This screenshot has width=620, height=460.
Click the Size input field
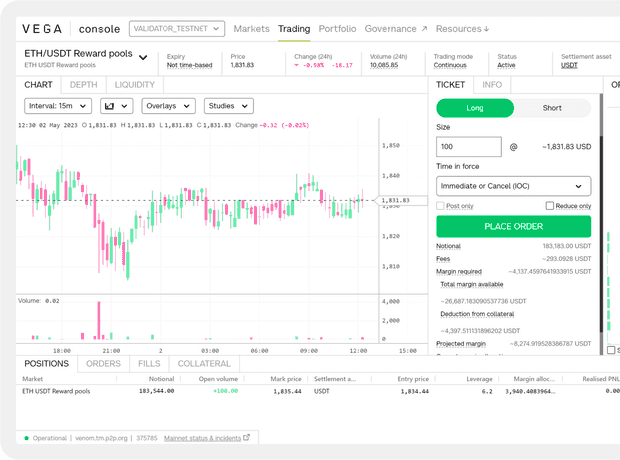tap(469, 147)
